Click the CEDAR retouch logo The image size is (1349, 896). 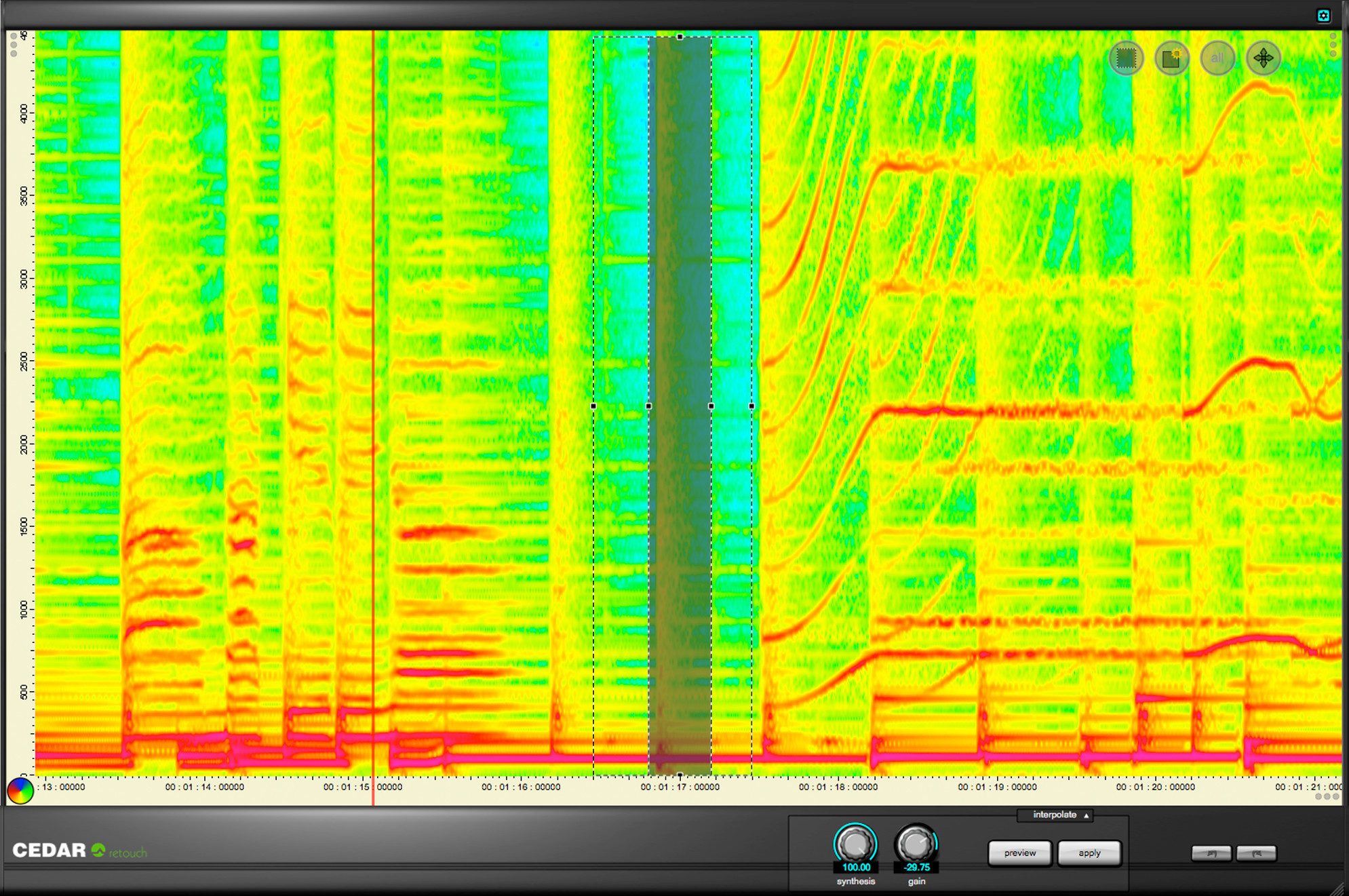click(79, 851)
